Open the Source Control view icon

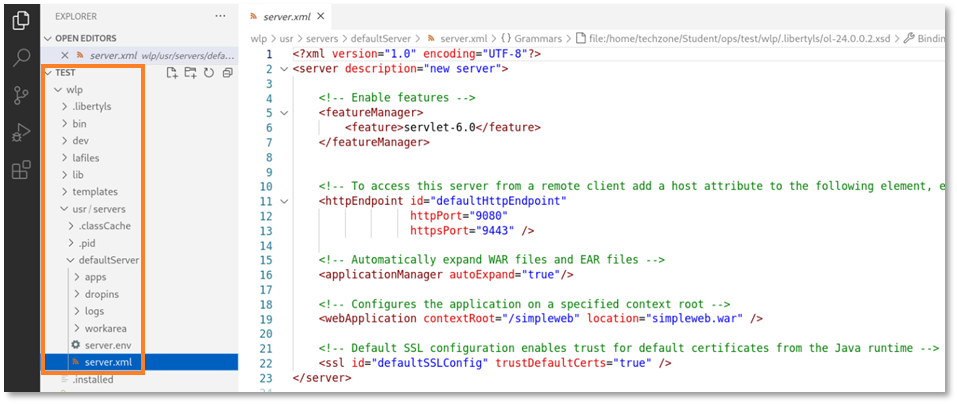[21, 96]
